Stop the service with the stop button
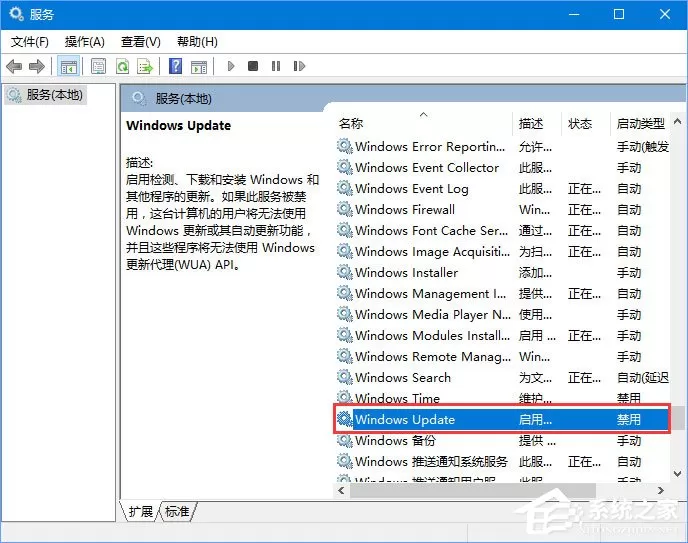Screen dimensions: 688x543 tap(253, 66)
